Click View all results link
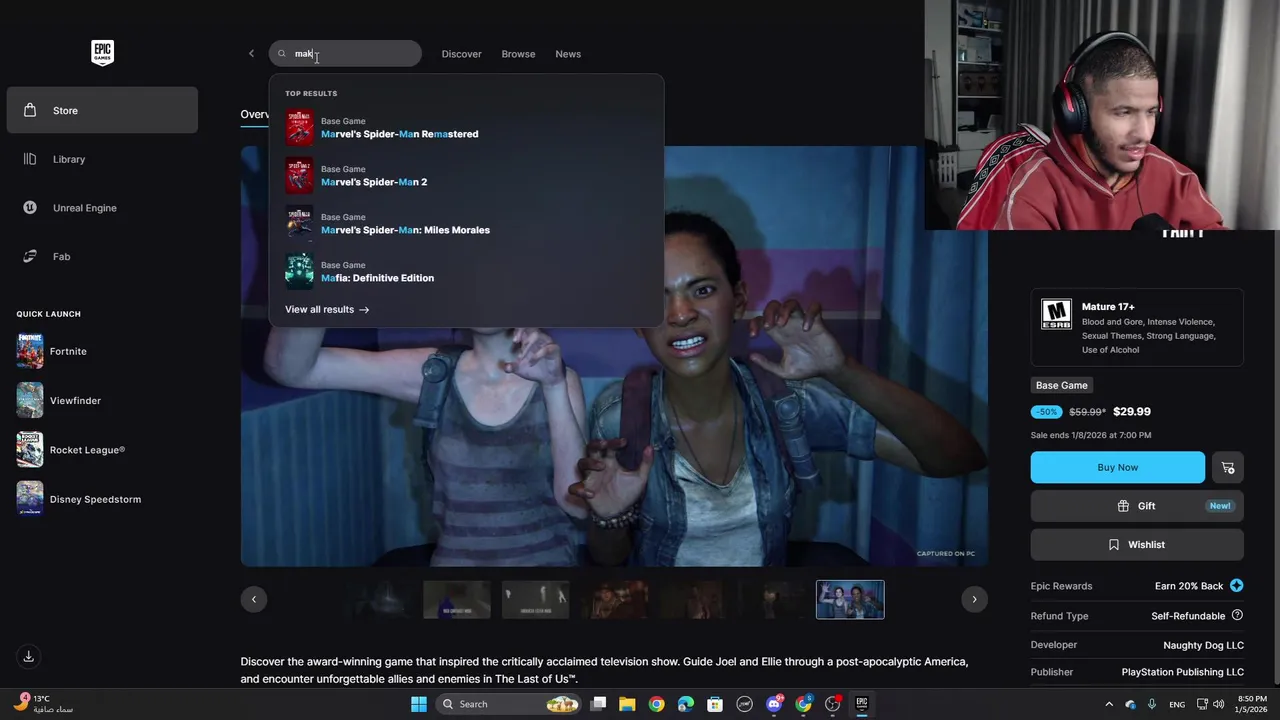The image size is (1280, 720). tap(327, 310)
